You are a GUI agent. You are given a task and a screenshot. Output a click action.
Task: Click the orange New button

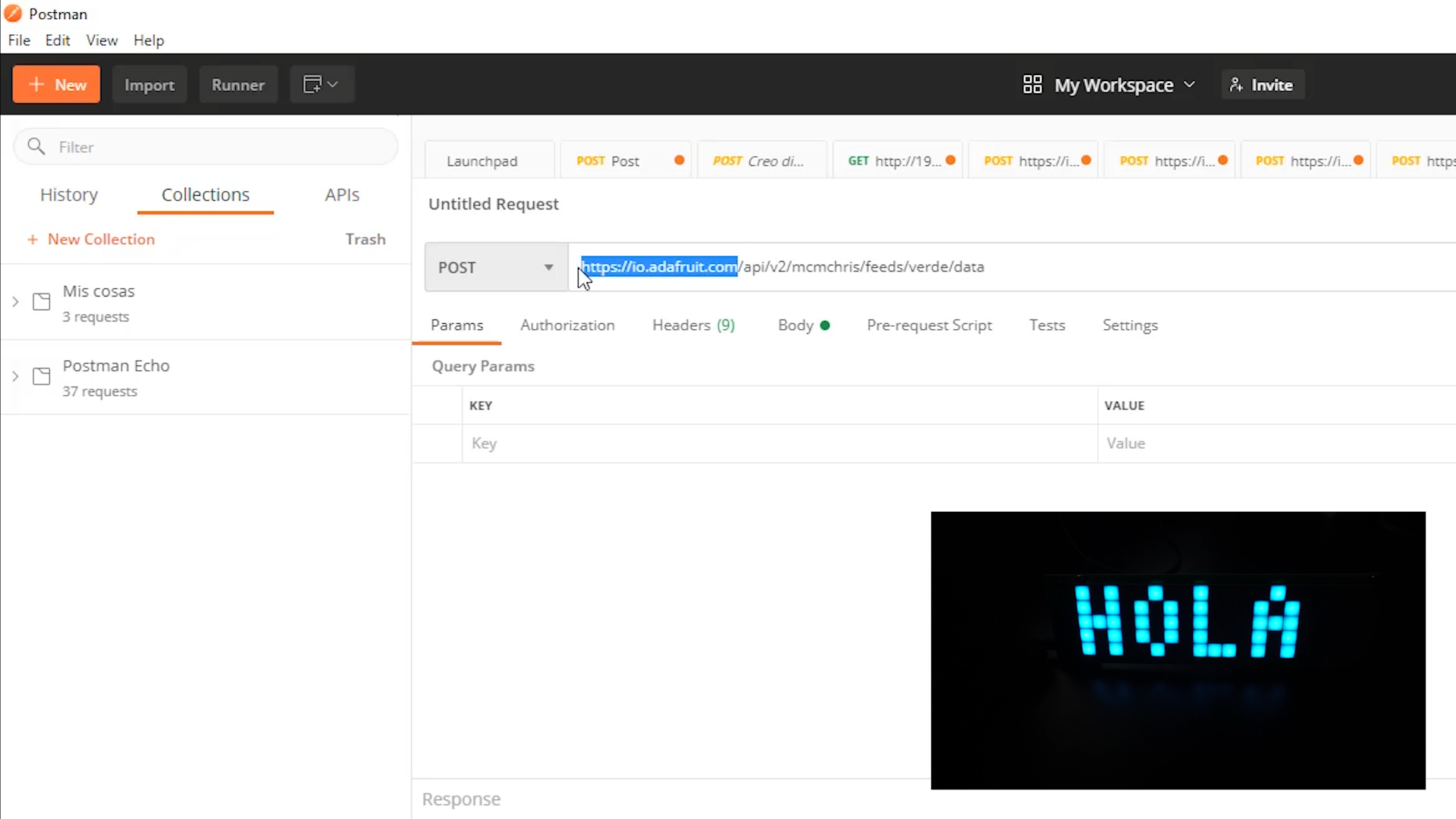click(x=56, y=84)
